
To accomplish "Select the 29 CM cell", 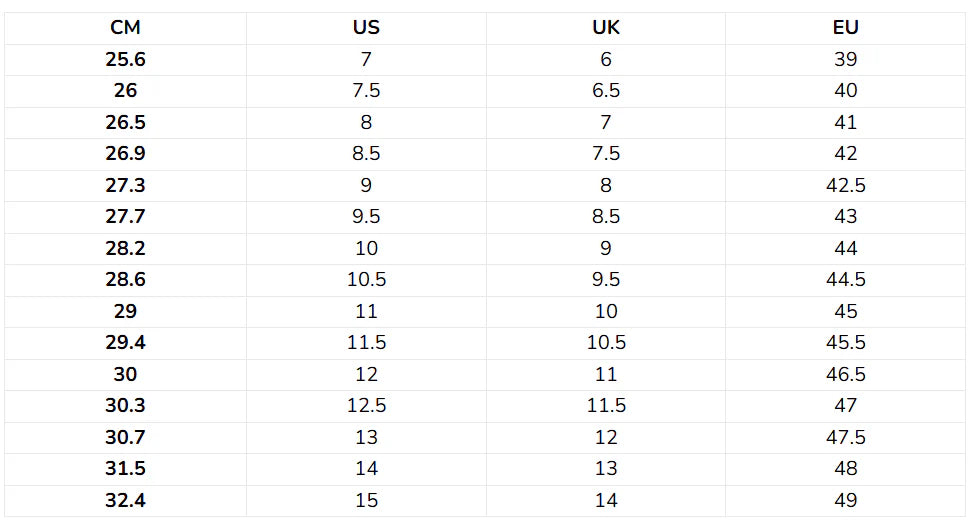I will tap(125, 311).
